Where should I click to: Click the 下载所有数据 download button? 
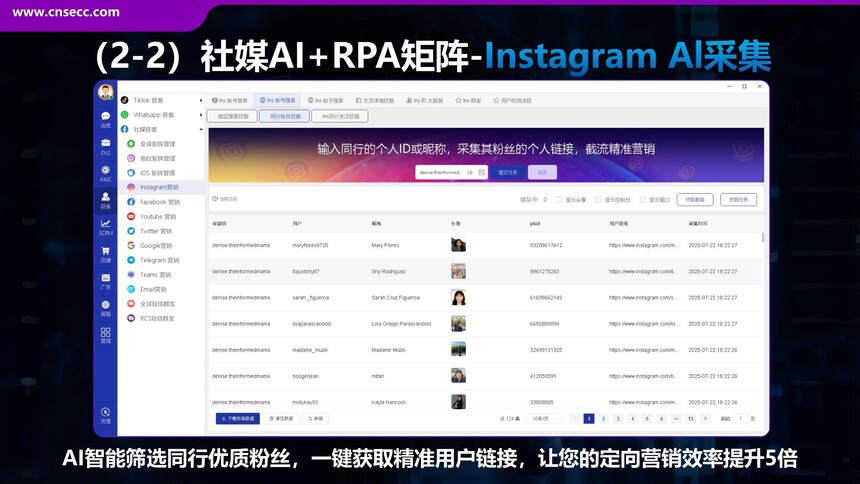[237, 419]
